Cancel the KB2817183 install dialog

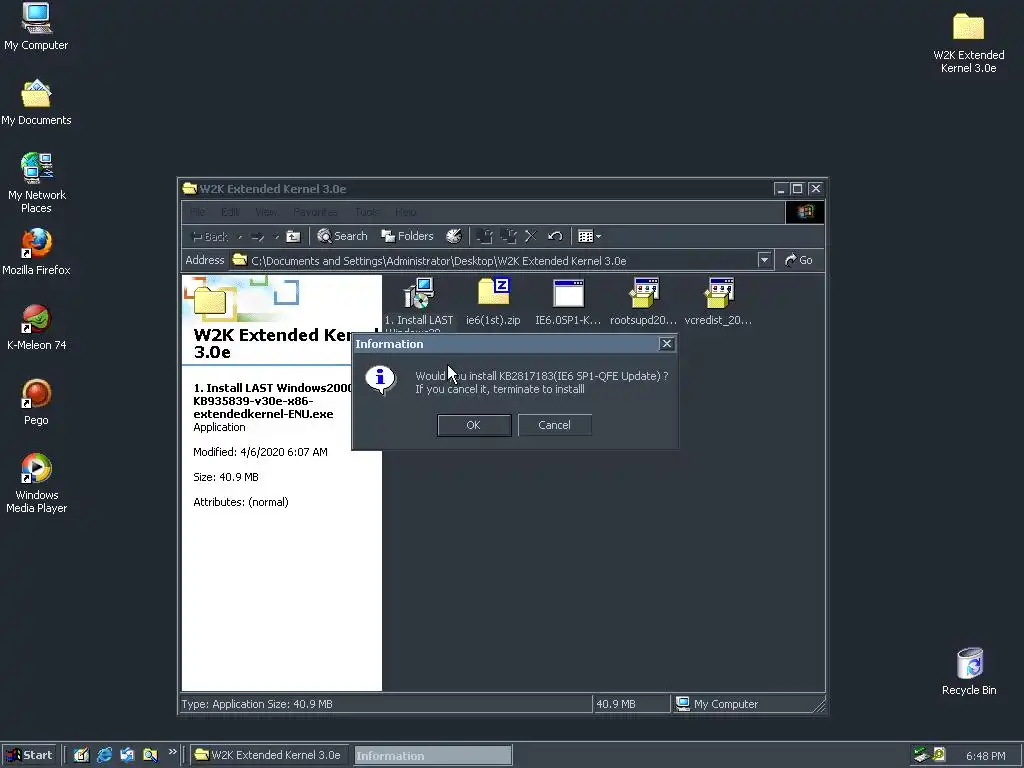click(x=554, y=425)
